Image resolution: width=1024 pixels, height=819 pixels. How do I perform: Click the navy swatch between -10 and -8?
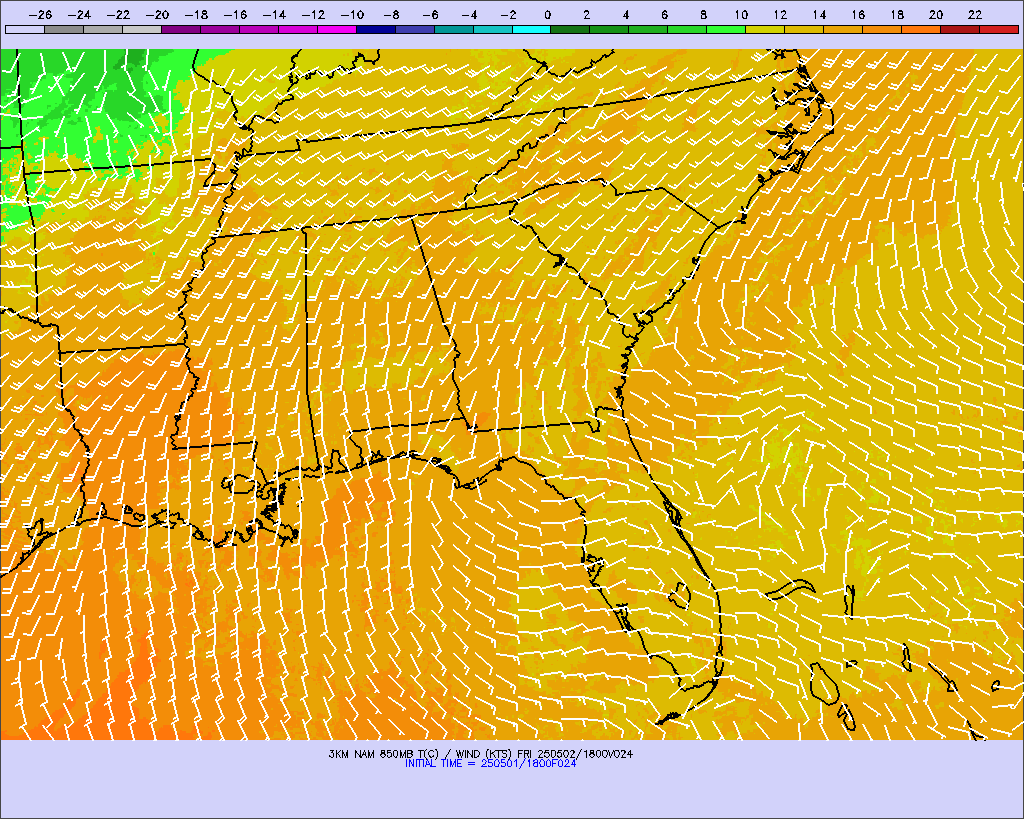tap(376, 29)
